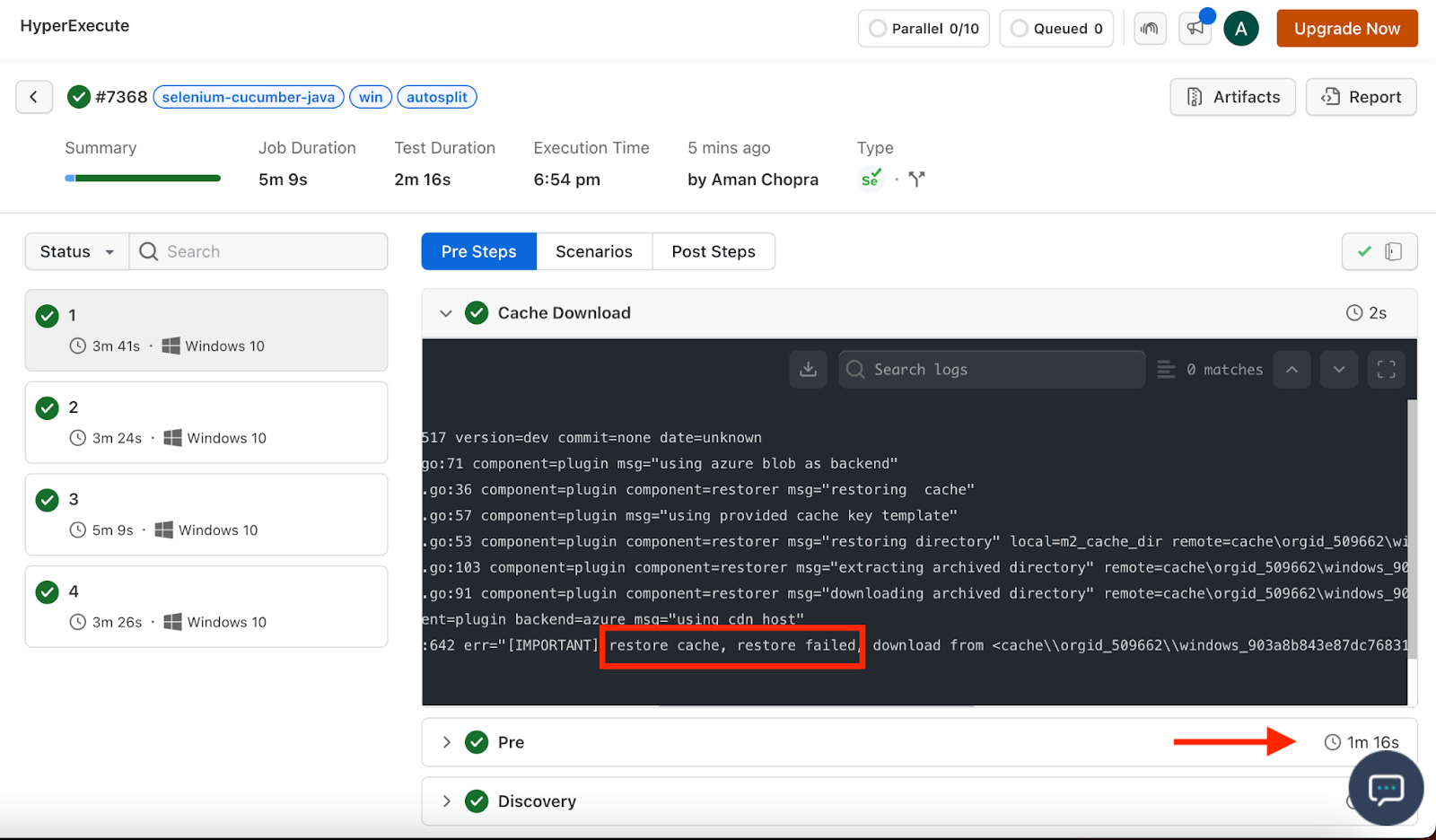Click the activity waveform icon near Parallel counter
The image size is (1436, 840).
pos(1150,28)
